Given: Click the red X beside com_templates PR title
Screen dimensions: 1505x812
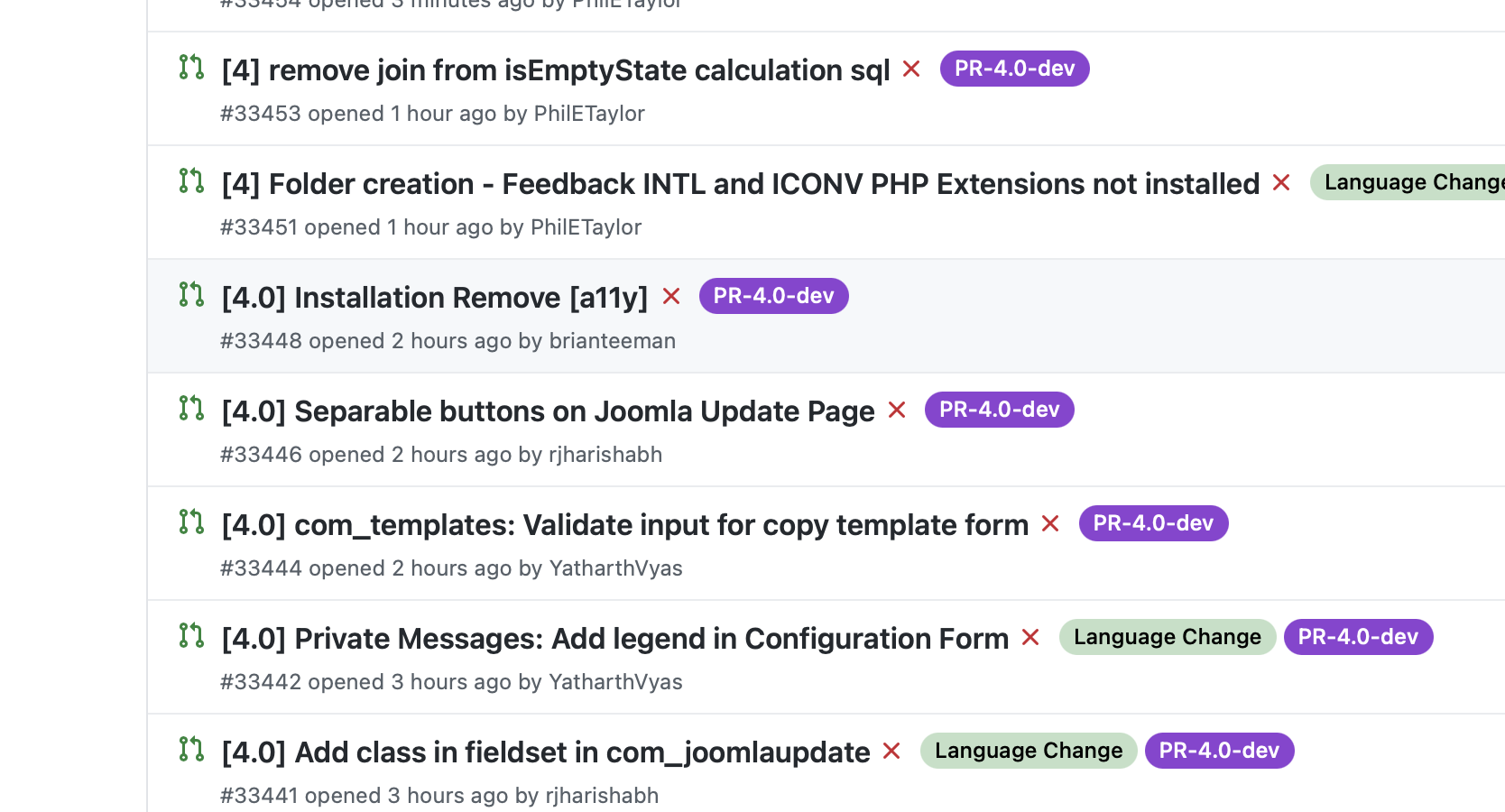Looking at the screenshot, I should pos(1050,524).
